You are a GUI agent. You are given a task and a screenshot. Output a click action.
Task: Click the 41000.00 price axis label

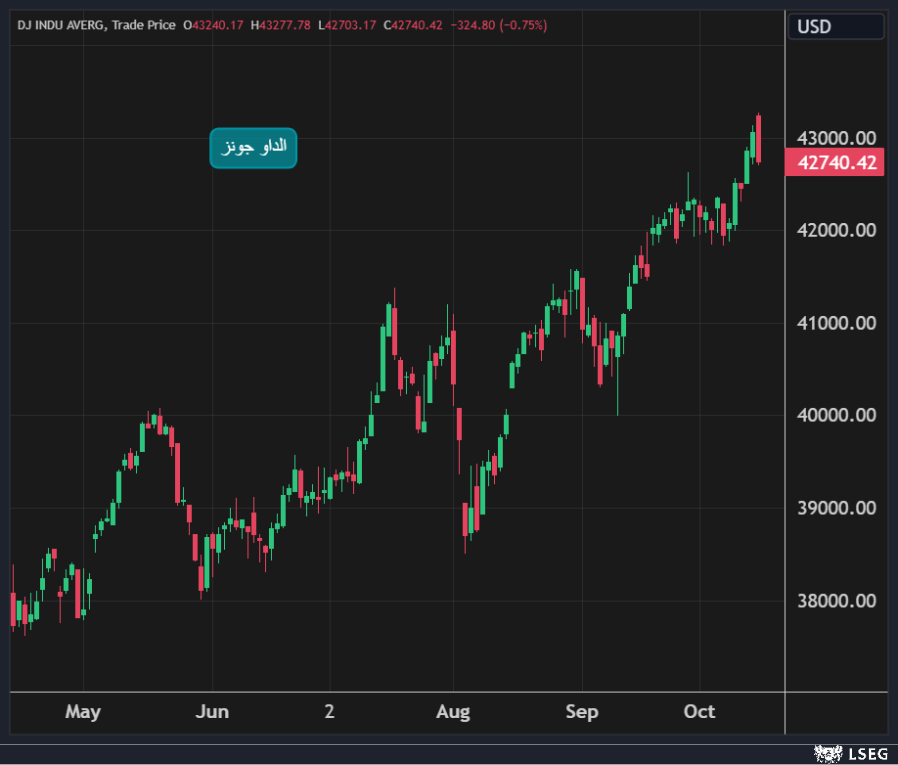pyautogui.click(x=836, y=323)
